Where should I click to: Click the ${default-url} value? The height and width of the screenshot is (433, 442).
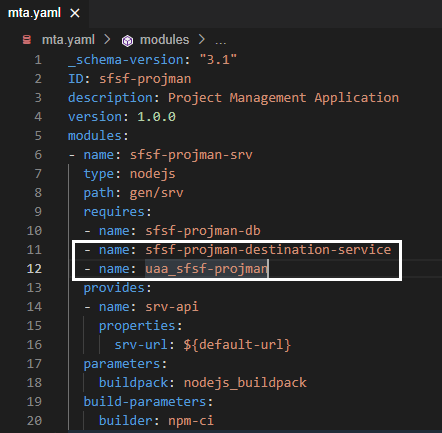click(x=237, y=345)
